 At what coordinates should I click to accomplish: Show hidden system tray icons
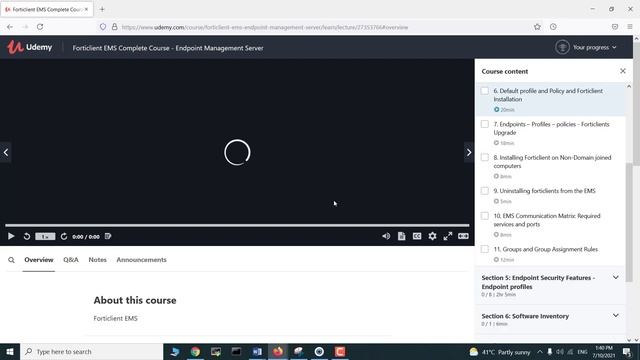tap(540, 351)
